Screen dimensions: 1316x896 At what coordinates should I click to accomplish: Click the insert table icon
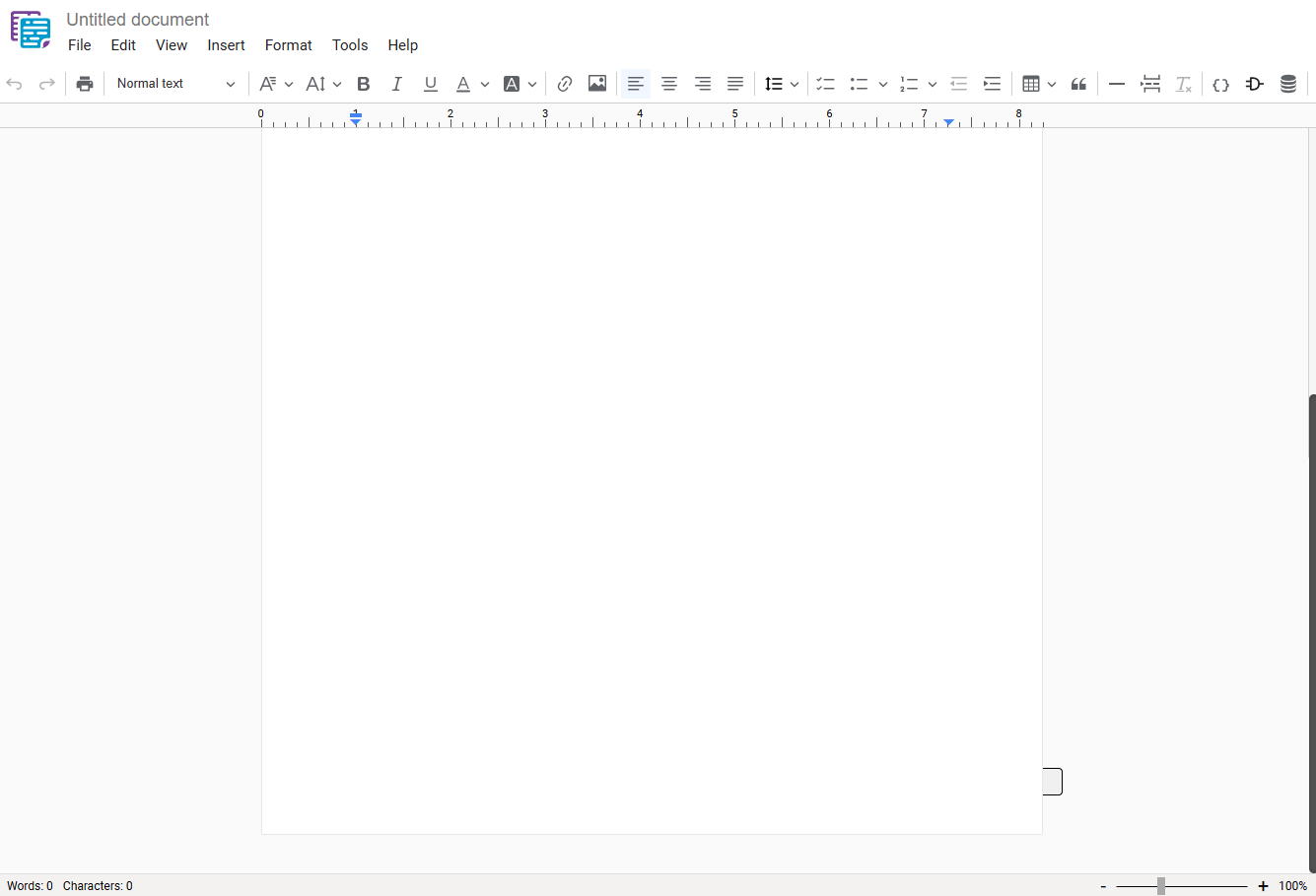coord(1031,84)
